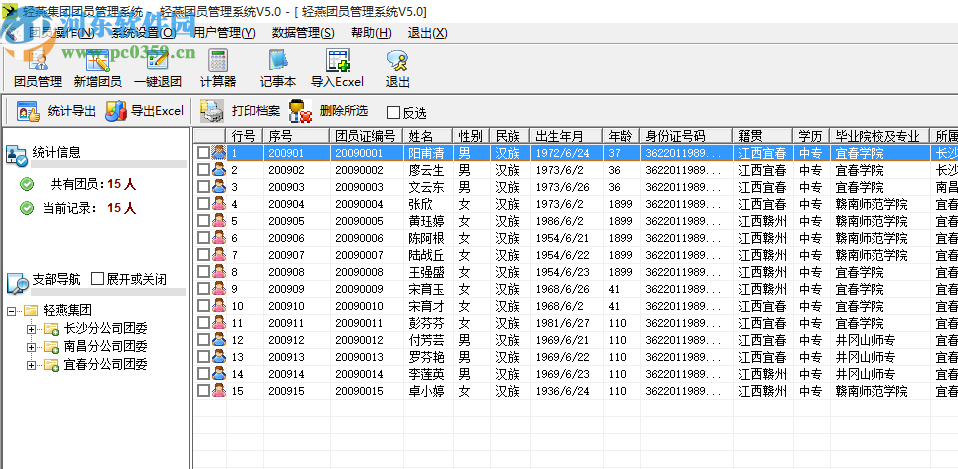Toggle the 展开或关闭 checkbox
The height and width of the screenshot is (469, 958).
97,279
